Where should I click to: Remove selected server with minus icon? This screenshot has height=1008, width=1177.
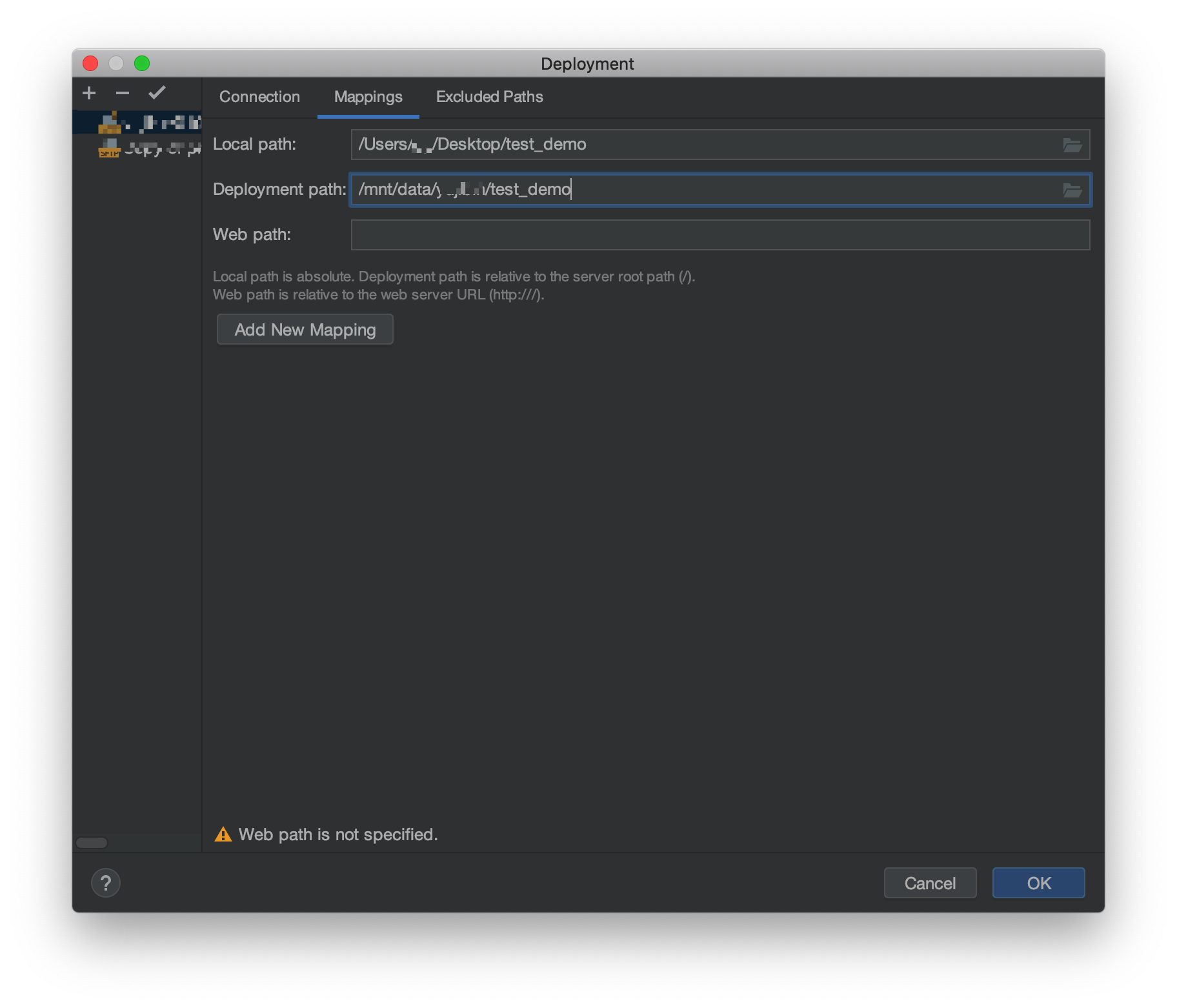123,94
